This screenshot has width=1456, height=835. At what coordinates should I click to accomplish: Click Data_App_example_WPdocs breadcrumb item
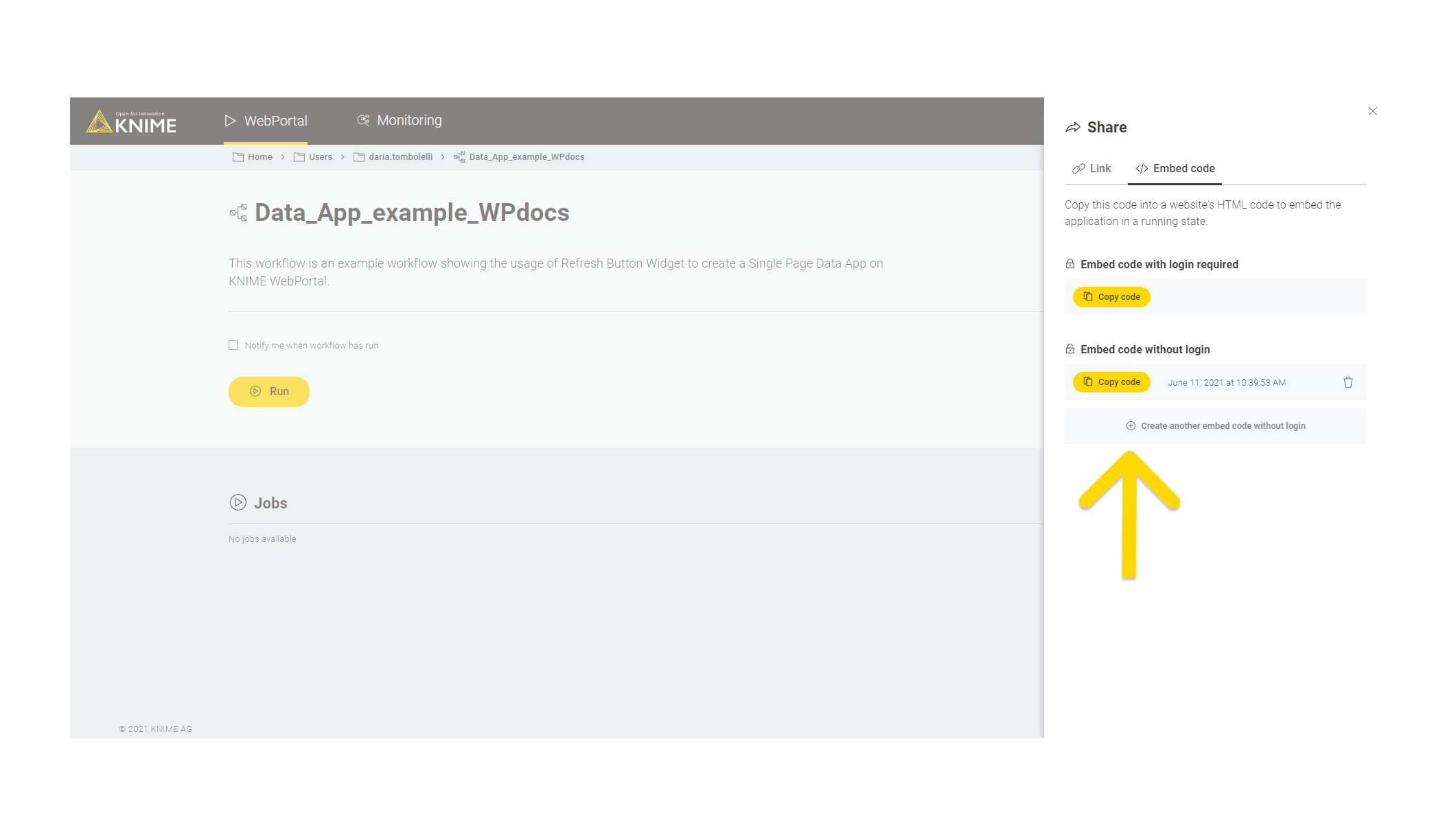click(x=519, y=157)
